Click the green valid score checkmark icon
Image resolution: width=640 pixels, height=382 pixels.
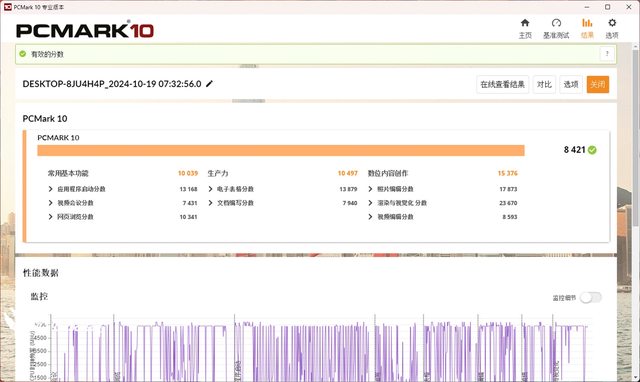point(23,54)
